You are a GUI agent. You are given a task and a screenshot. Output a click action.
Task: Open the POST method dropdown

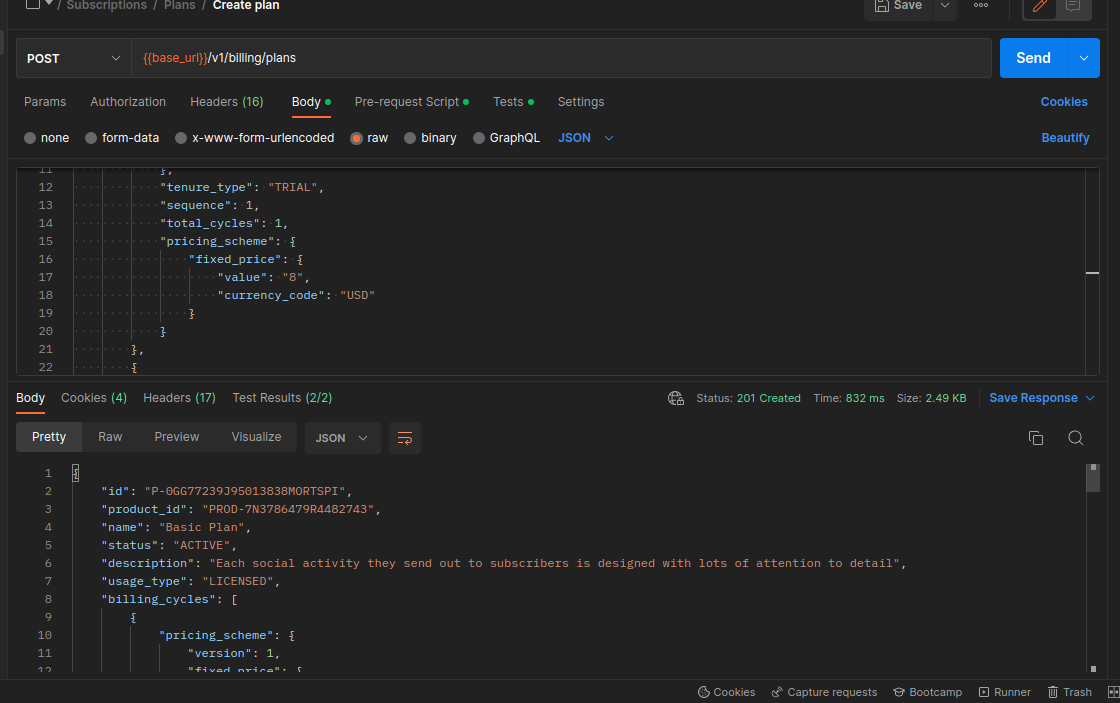[74, 58]
